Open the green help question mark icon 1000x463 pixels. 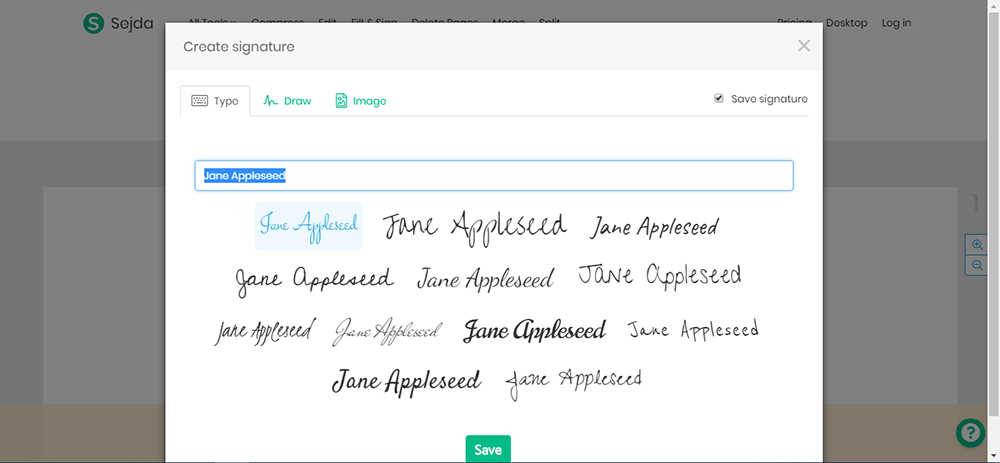point(970,432)
